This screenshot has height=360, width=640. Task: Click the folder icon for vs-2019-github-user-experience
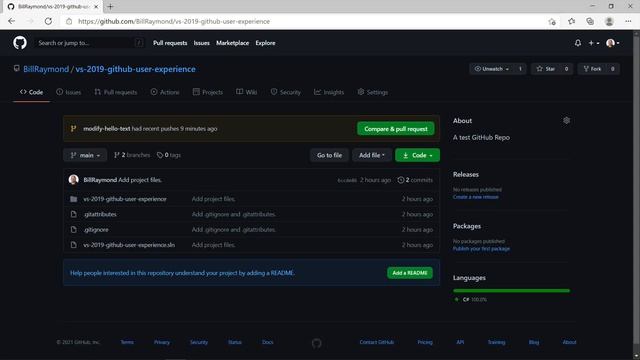pyautogui.click(x=73, y=199)
